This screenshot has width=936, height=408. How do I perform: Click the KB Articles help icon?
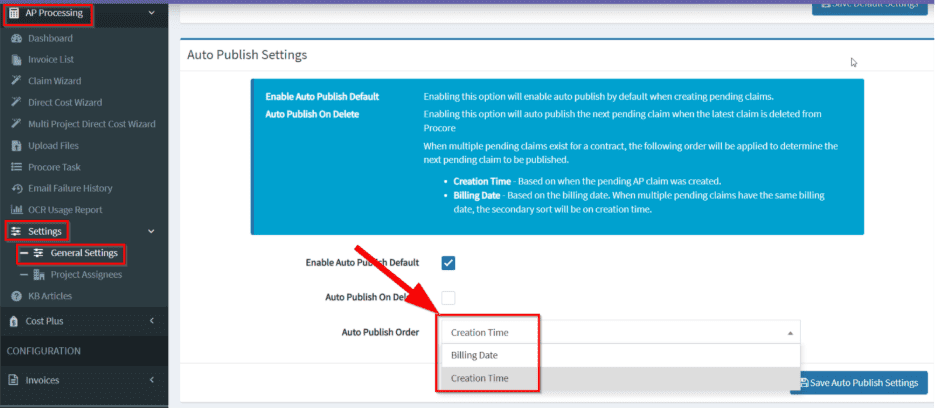(x=16, y=296)
